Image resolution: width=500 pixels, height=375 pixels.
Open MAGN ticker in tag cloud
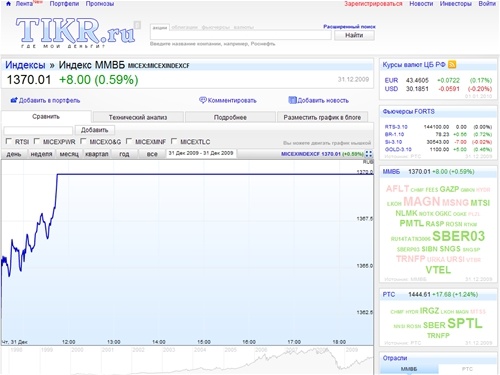click(x=422, y=201)
